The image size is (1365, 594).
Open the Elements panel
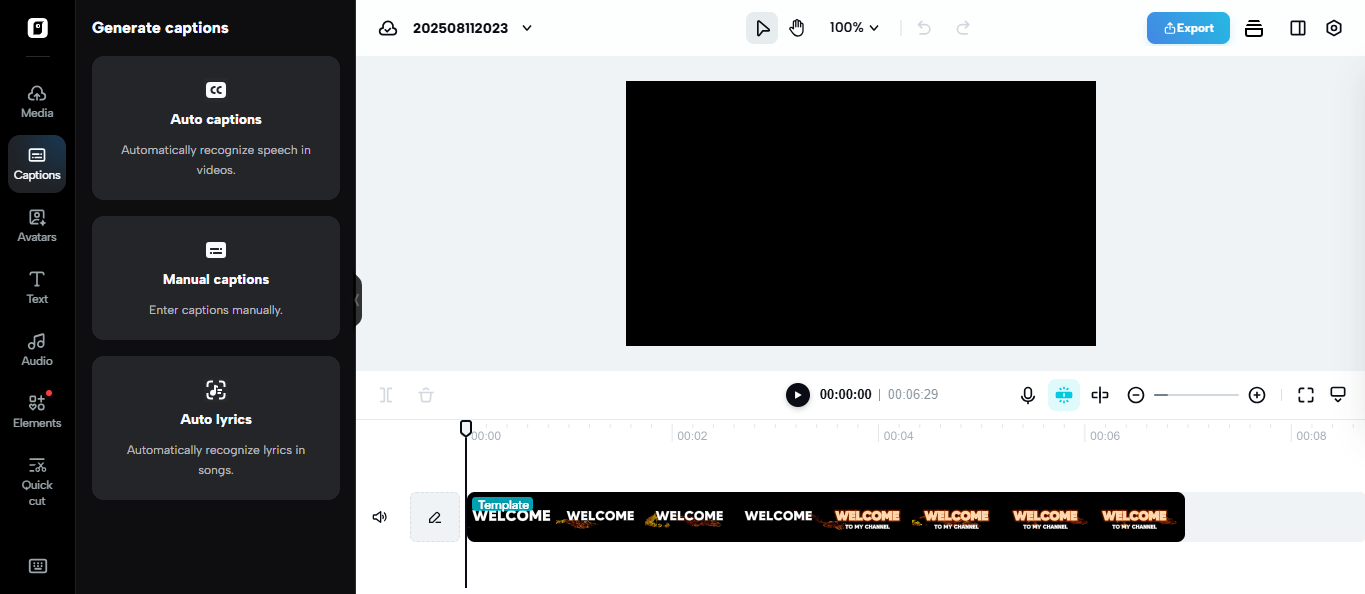(x=37, y=412)
